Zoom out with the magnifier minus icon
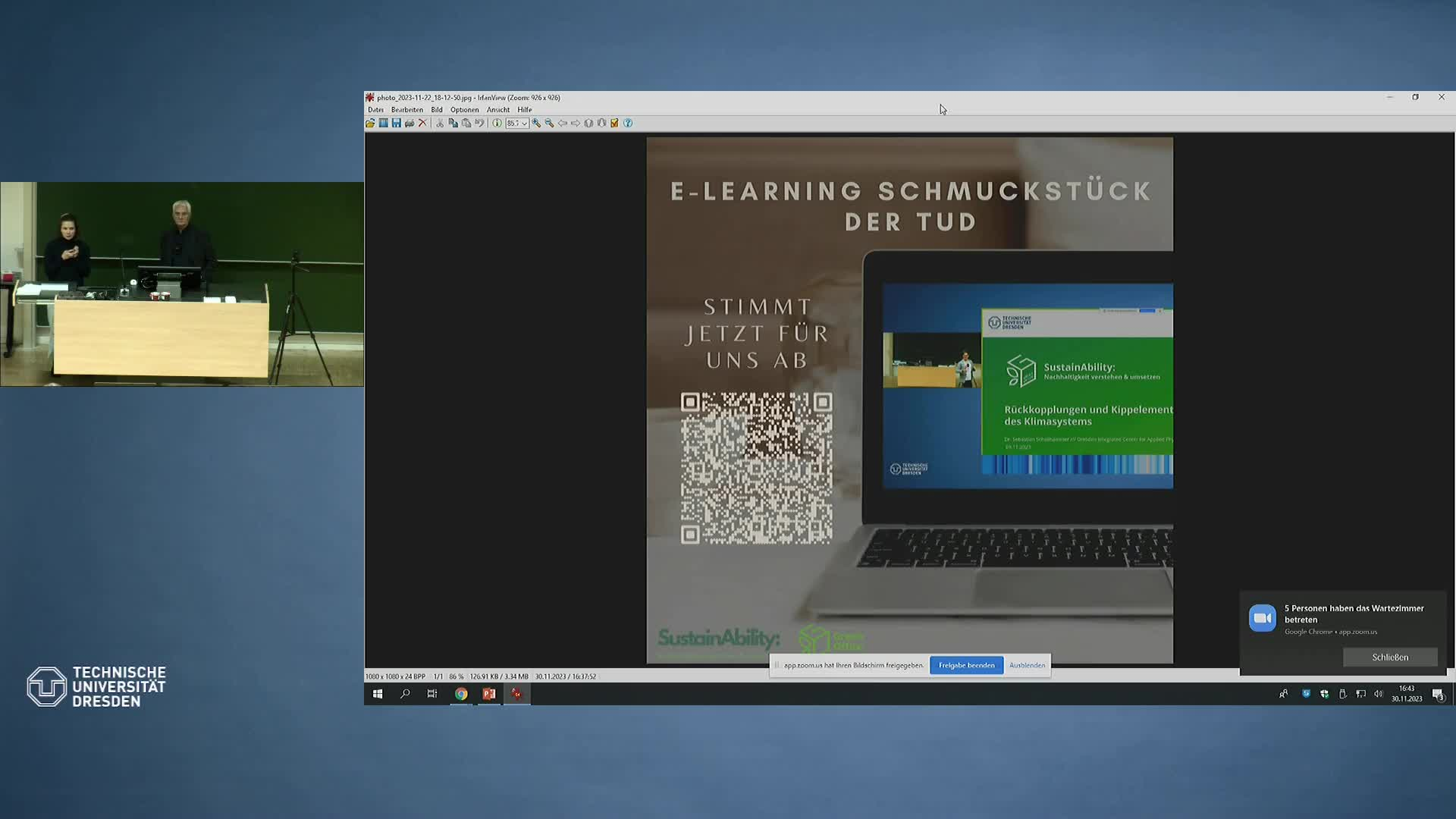The image size is (1456, 819). coord(549,123)
